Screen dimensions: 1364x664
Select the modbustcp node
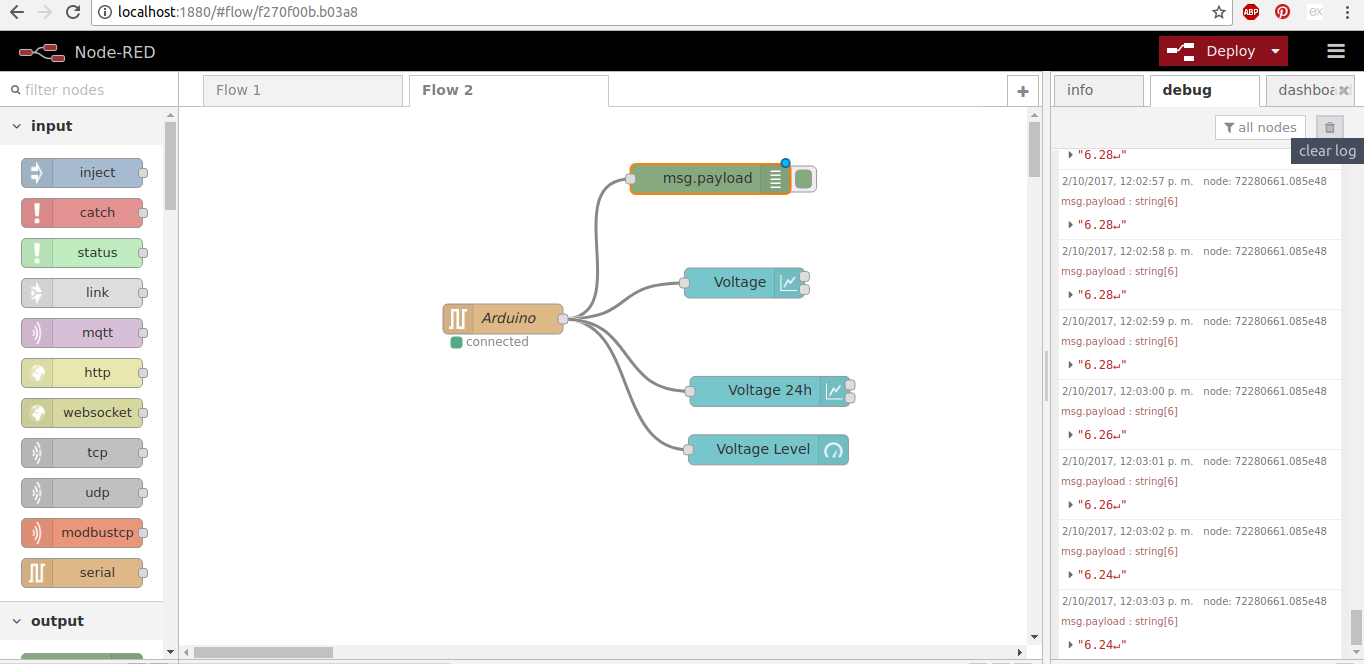[82, 533]
